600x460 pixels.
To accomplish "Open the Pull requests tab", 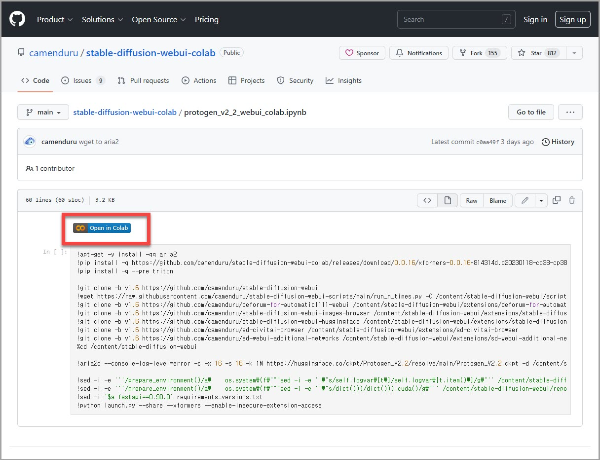I will (143, 81).
